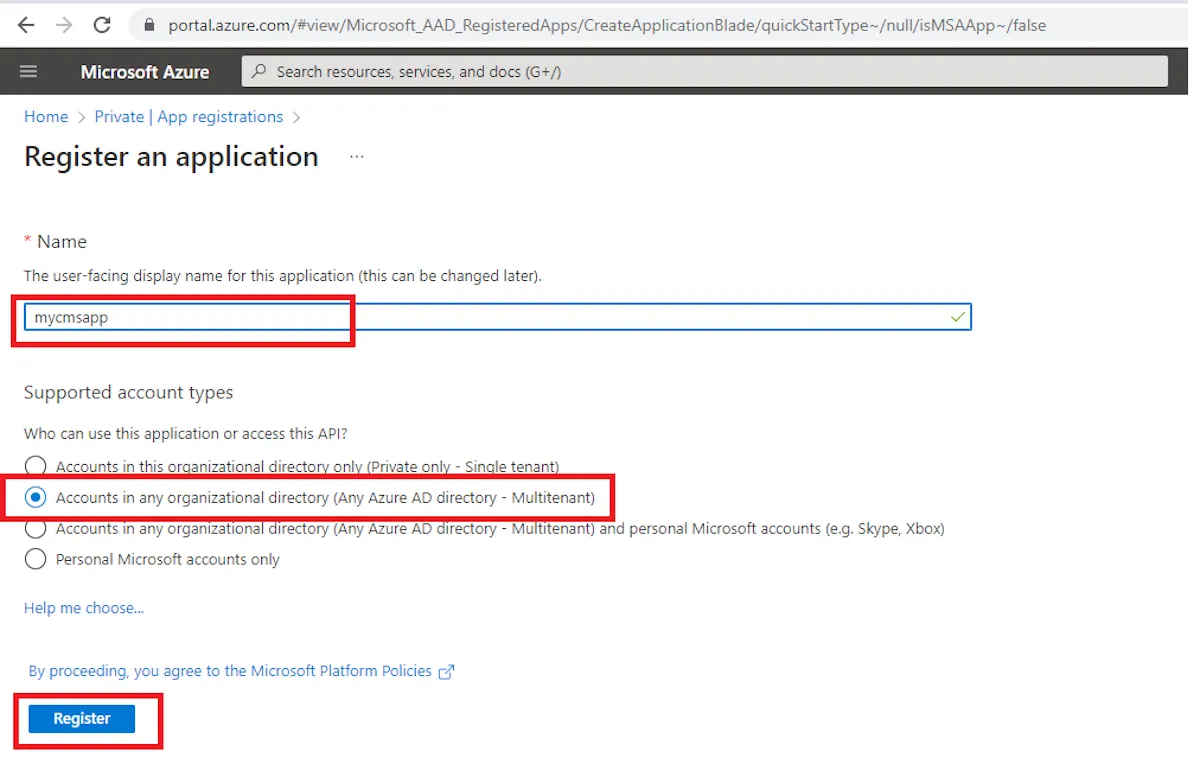Select Any Azure AD directory - Multitenant radio
The image size is (1200, 764).
[x=36, y=497]
